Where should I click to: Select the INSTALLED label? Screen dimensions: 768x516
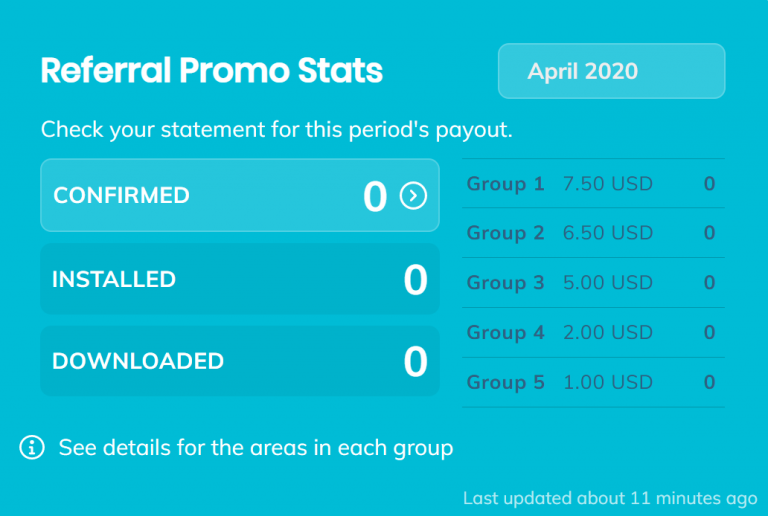coord(114,279)
